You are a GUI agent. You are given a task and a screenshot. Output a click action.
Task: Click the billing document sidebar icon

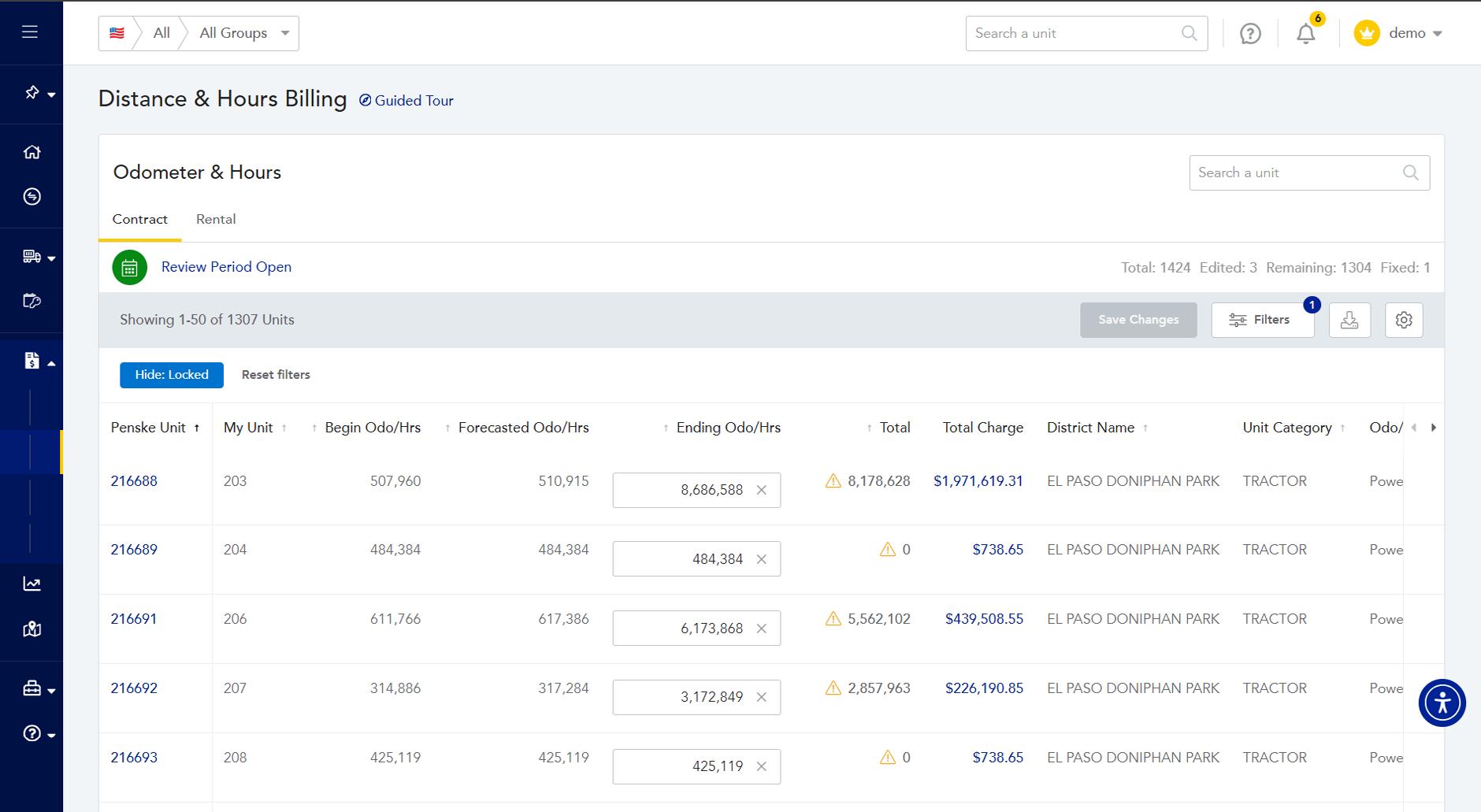tap(32, 361)
